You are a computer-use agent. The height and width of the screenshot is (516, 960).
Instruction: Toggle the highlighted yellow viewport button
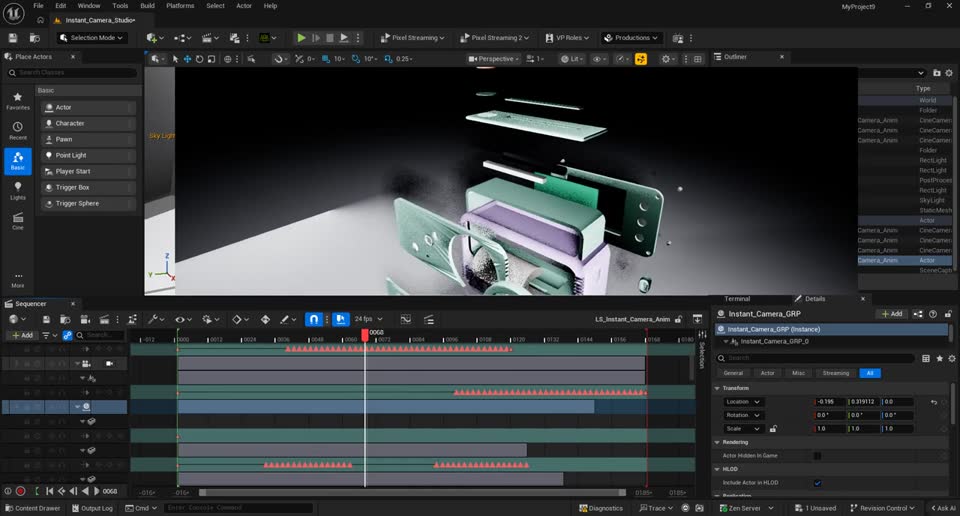pos(641,59)
